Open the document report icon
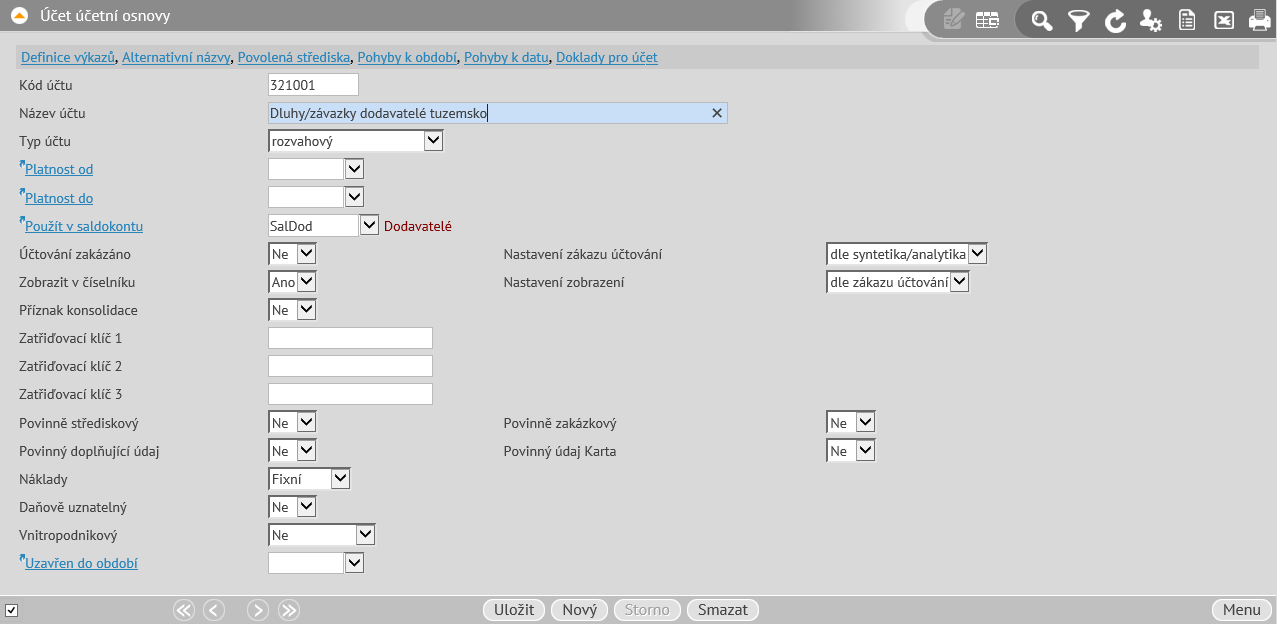 [1187, 19]
